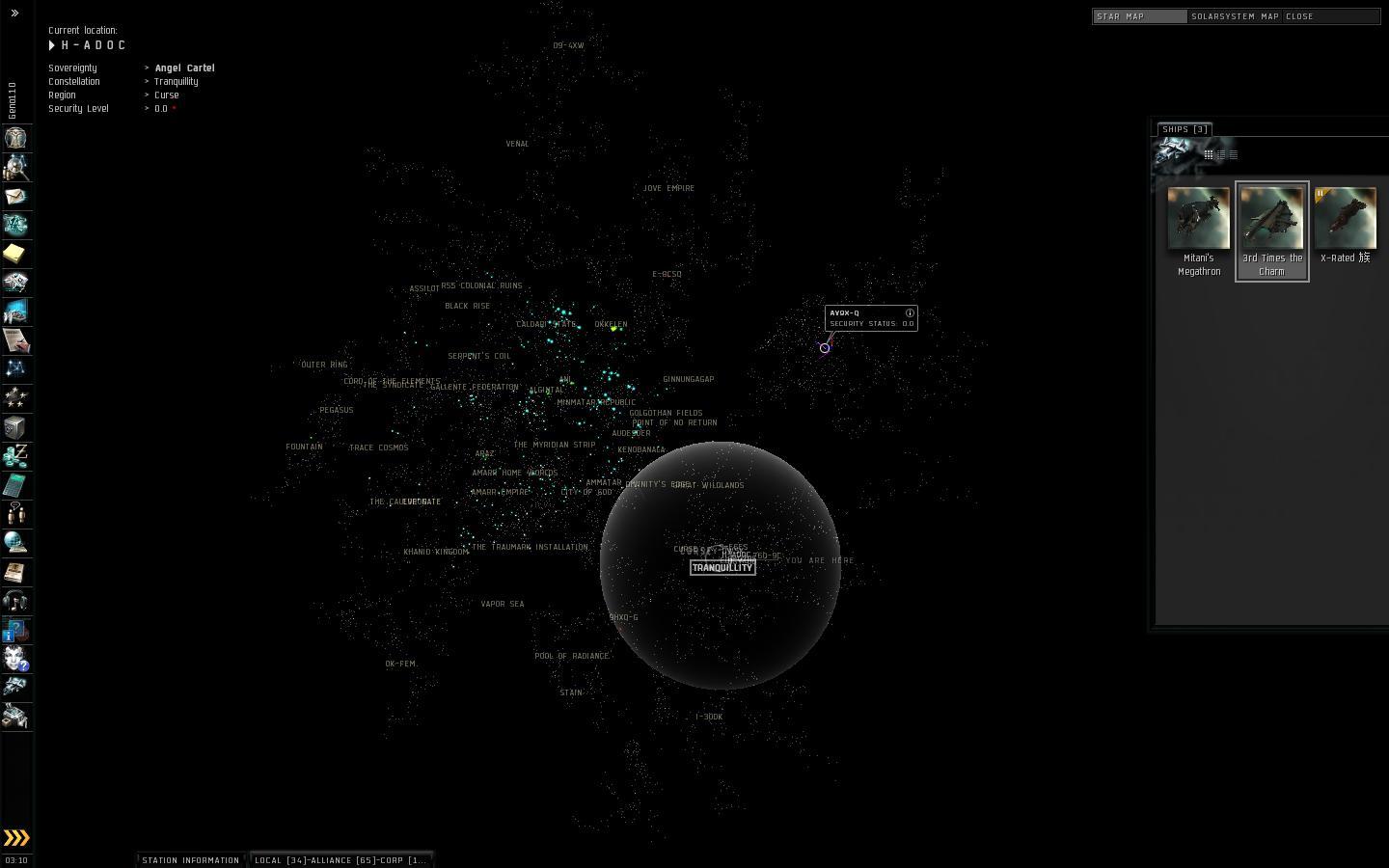Open the Local chat channel tab
This screenshot has height=868, width=1389.
340,859
